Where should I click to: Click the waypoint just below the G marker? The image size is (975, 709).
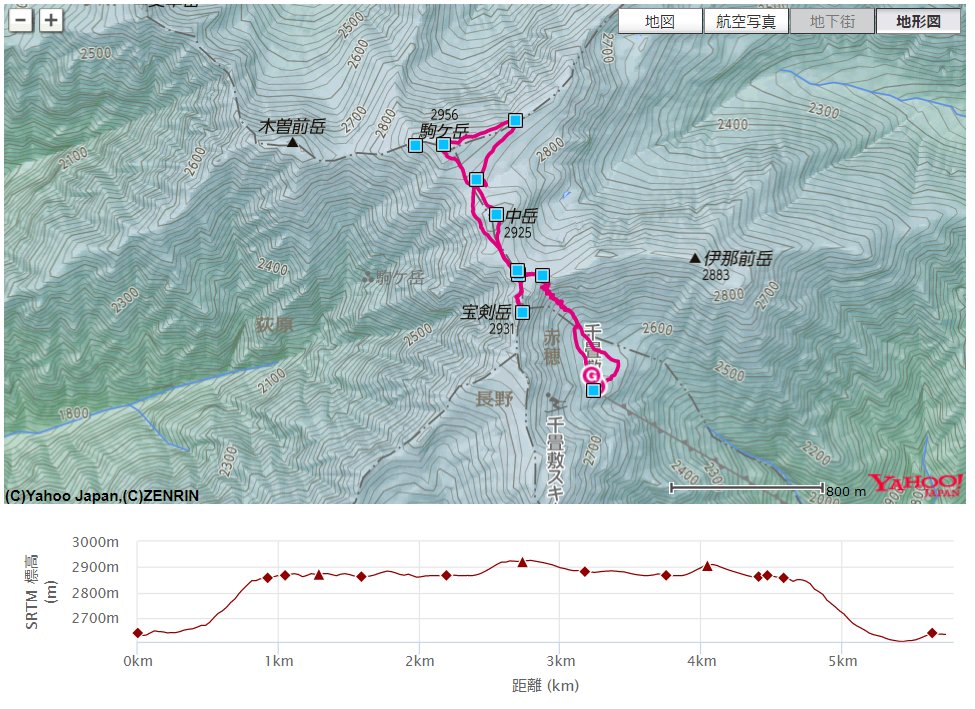pos(593,390)
